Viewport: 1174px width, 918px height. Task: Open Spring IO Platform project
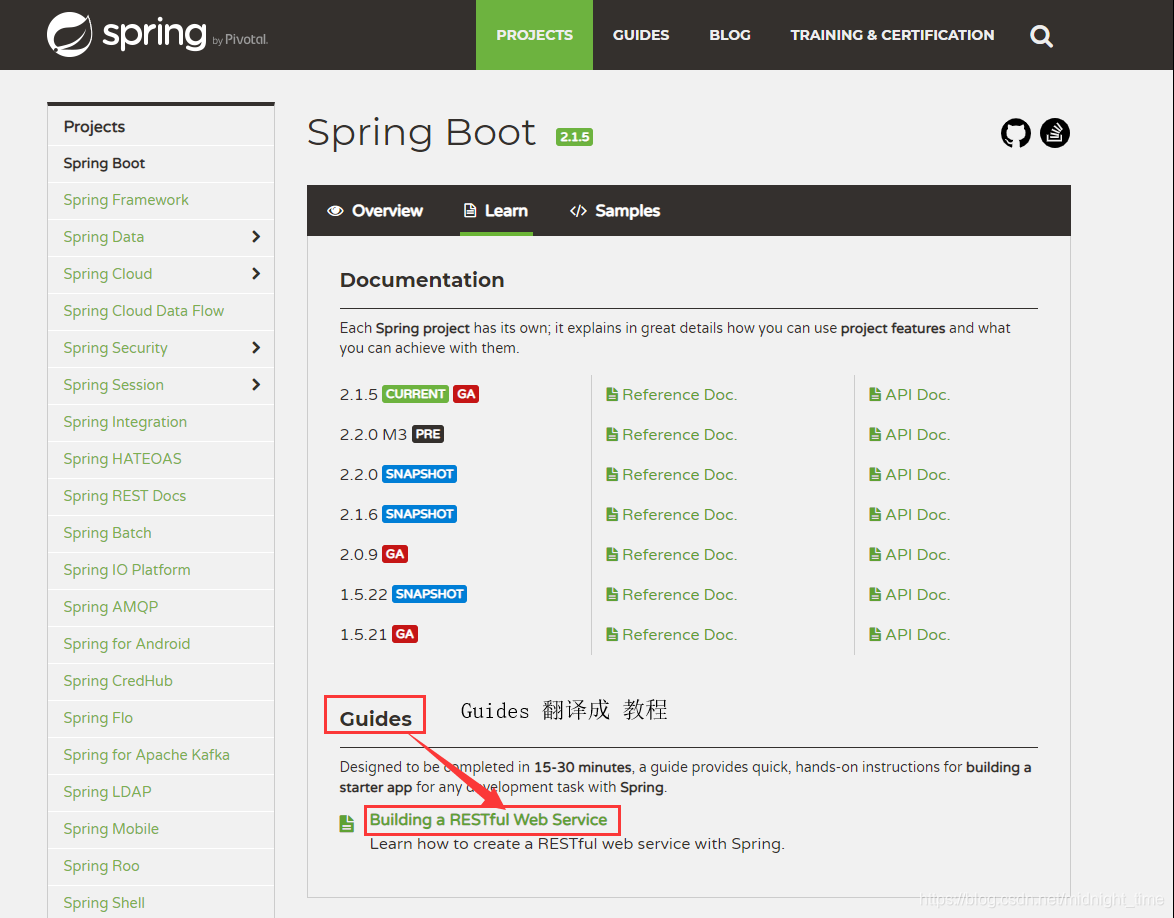[x=127, y=570]
